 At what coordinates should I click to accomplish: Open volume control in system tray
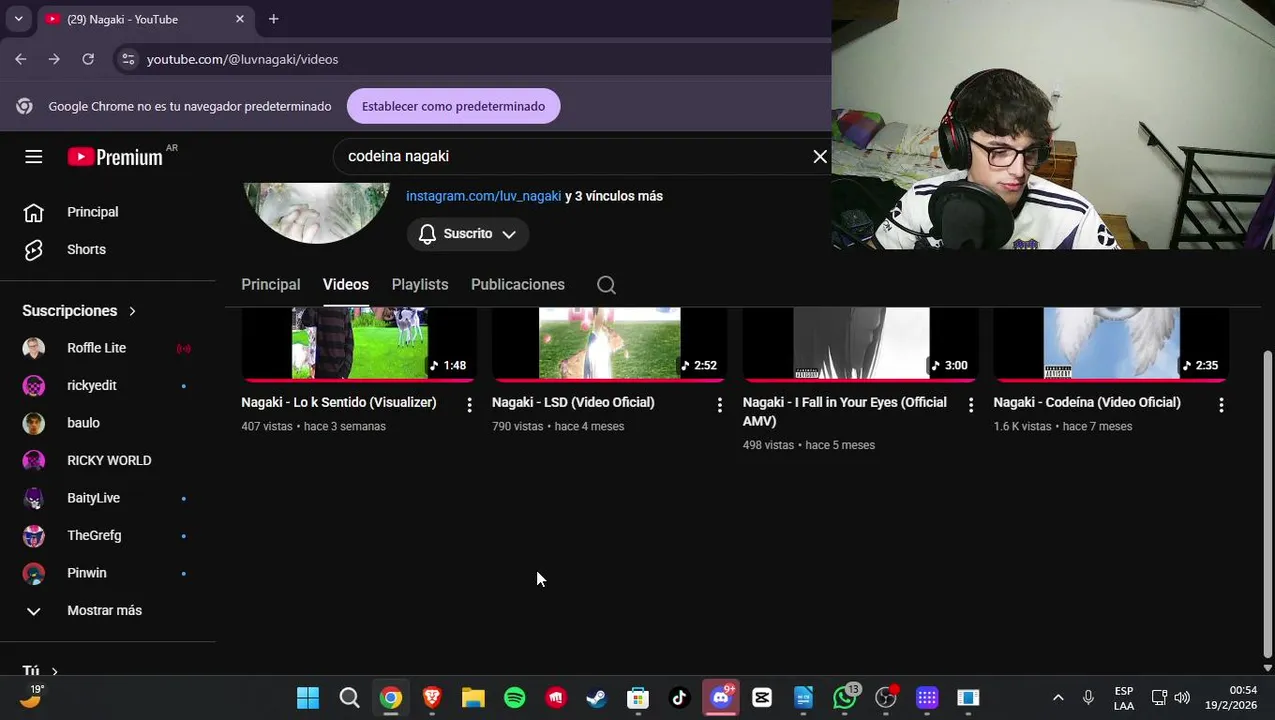tap(1182, 698)
